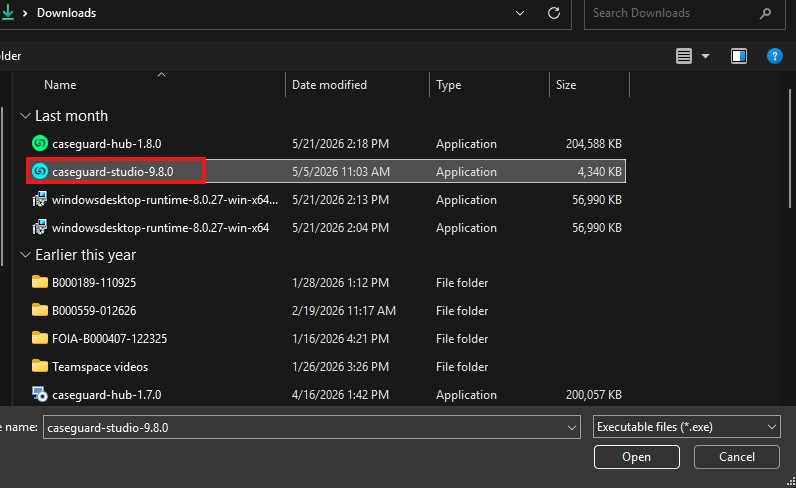Click the 5/5/2026 11:03 AM date cell
Viewport: 796px width, 488px height.
pos(341,172)
